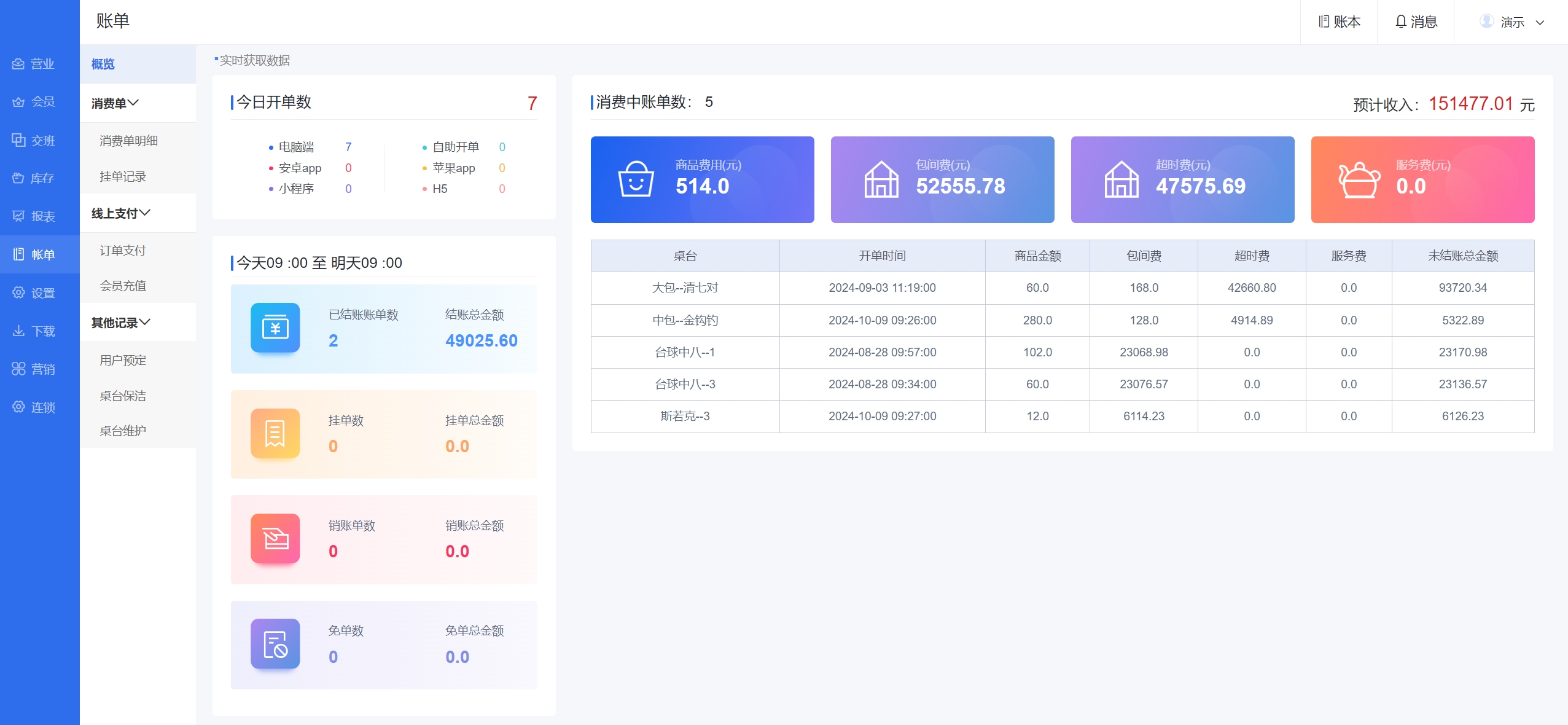Image resolution: width=1568 pixels, height=725 pixels.
Task: Click the orange 挂单数 document icon
Action: (275, 433)
